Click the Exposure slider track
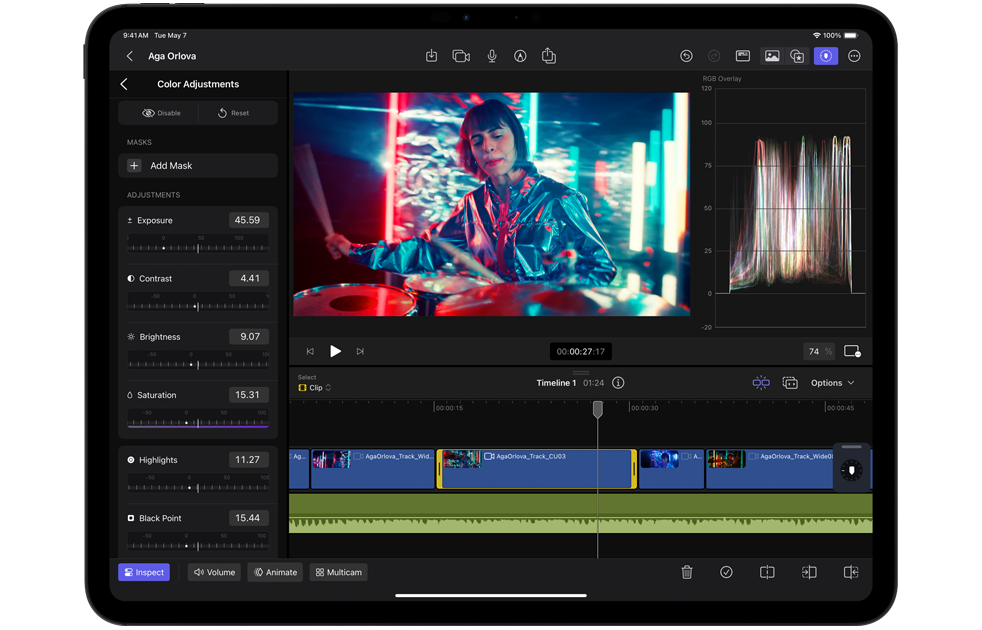Viewport: 982px width, 630px height. [198, 247]
